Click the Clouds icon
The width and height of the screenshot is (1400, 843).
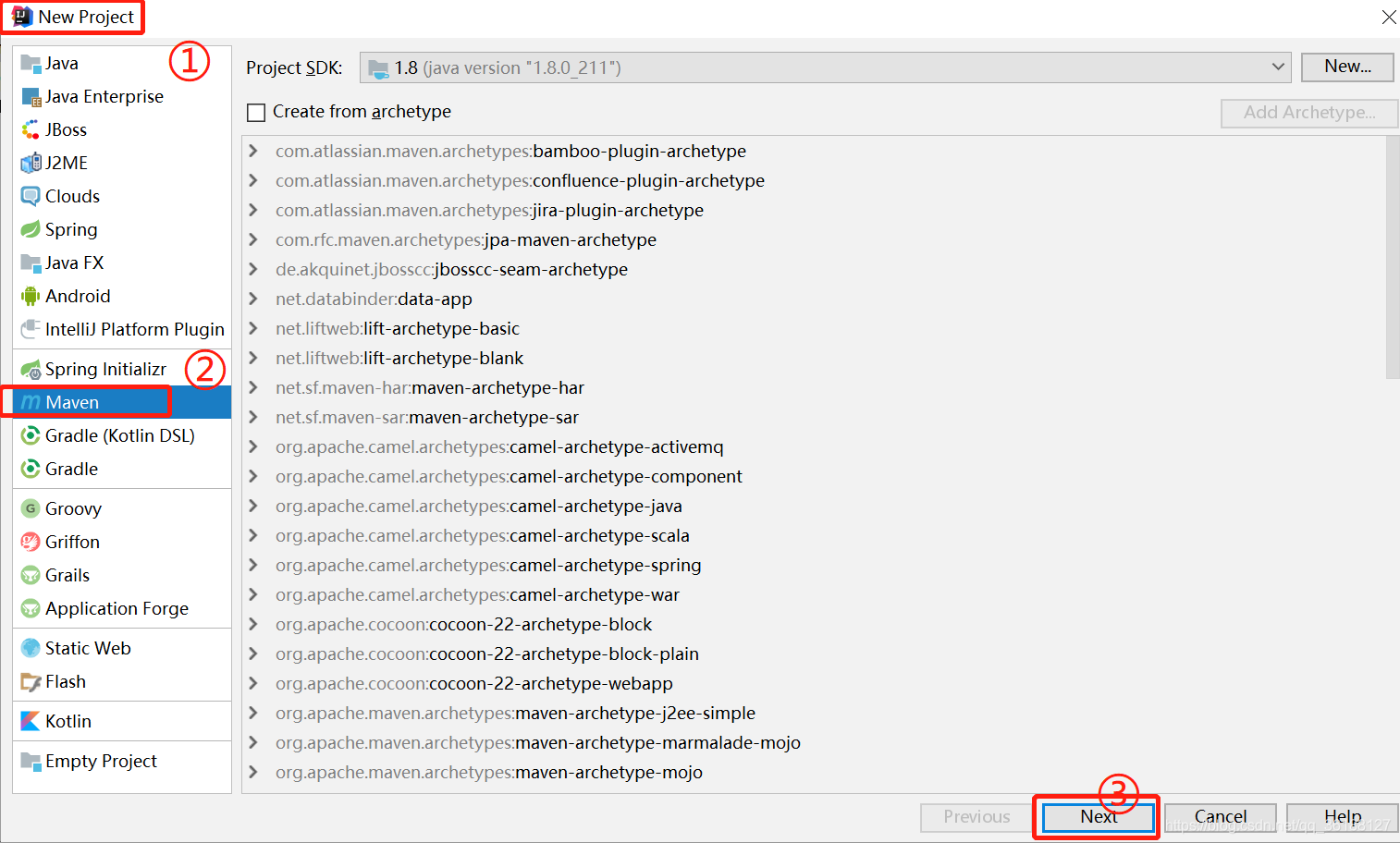pyautogui.click(x=31, y=197)
